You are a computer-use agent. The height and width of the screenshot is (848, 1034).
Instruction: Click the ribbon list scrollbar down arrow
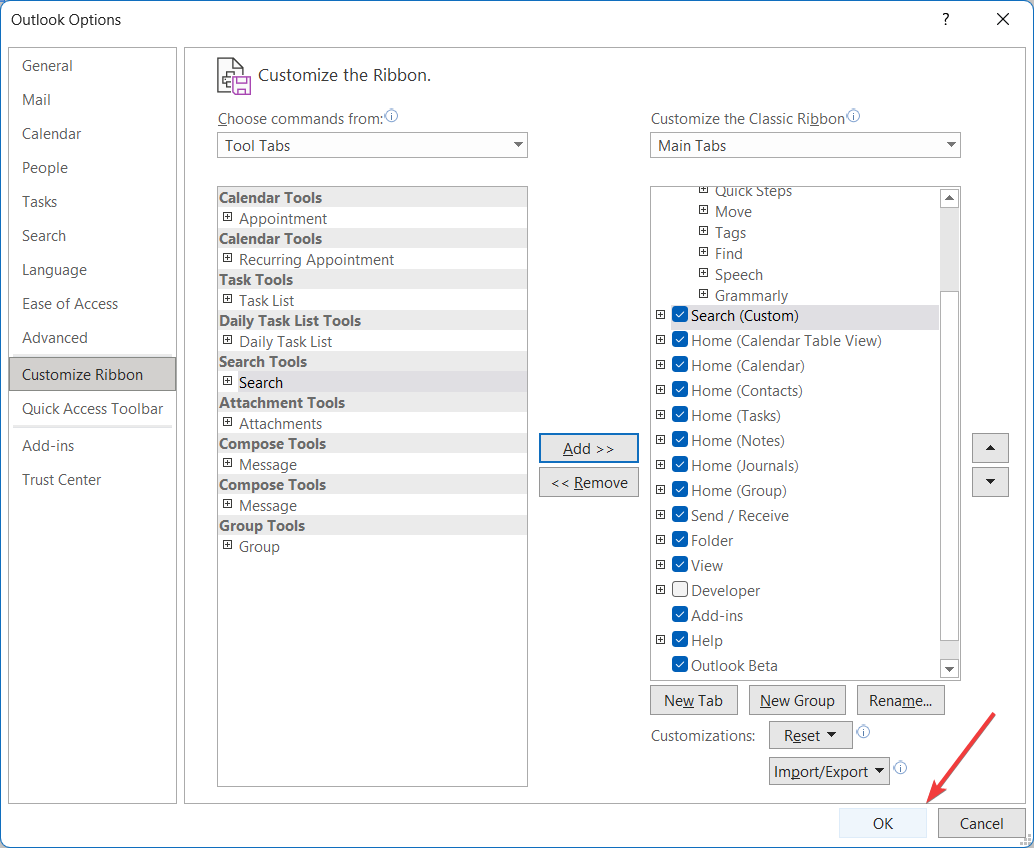[949, 669]
